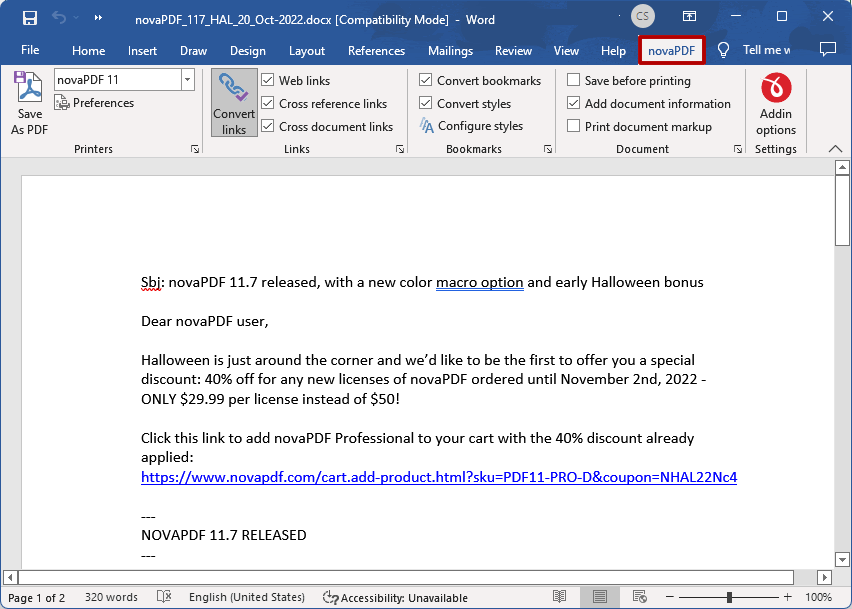Open Bookmarks group dialog launcher
The width and height of the screenshot is (852, 609).
click(548, 149)
